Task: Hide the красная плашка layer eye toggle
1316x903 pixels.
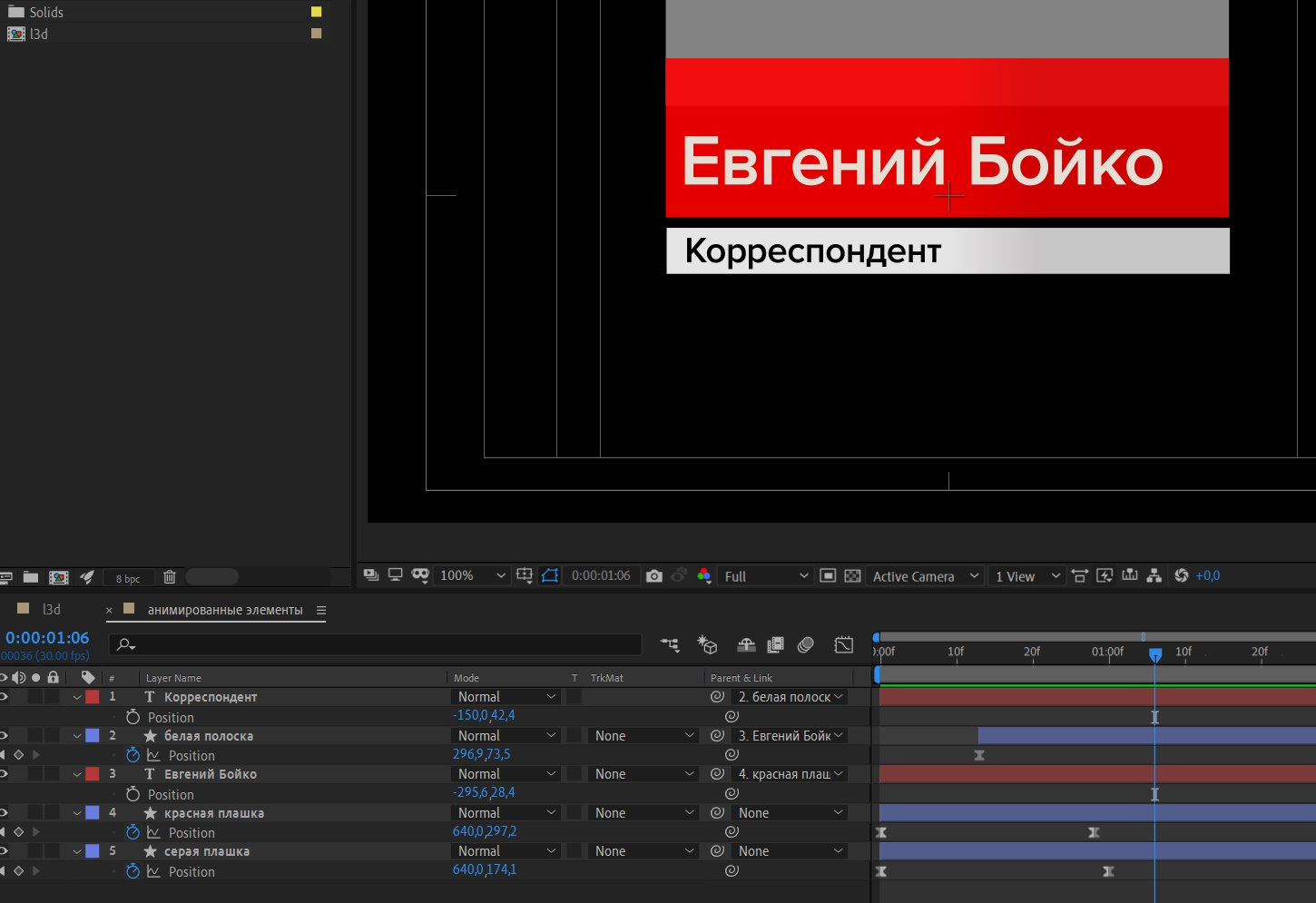Action: [x=4, y=813]
